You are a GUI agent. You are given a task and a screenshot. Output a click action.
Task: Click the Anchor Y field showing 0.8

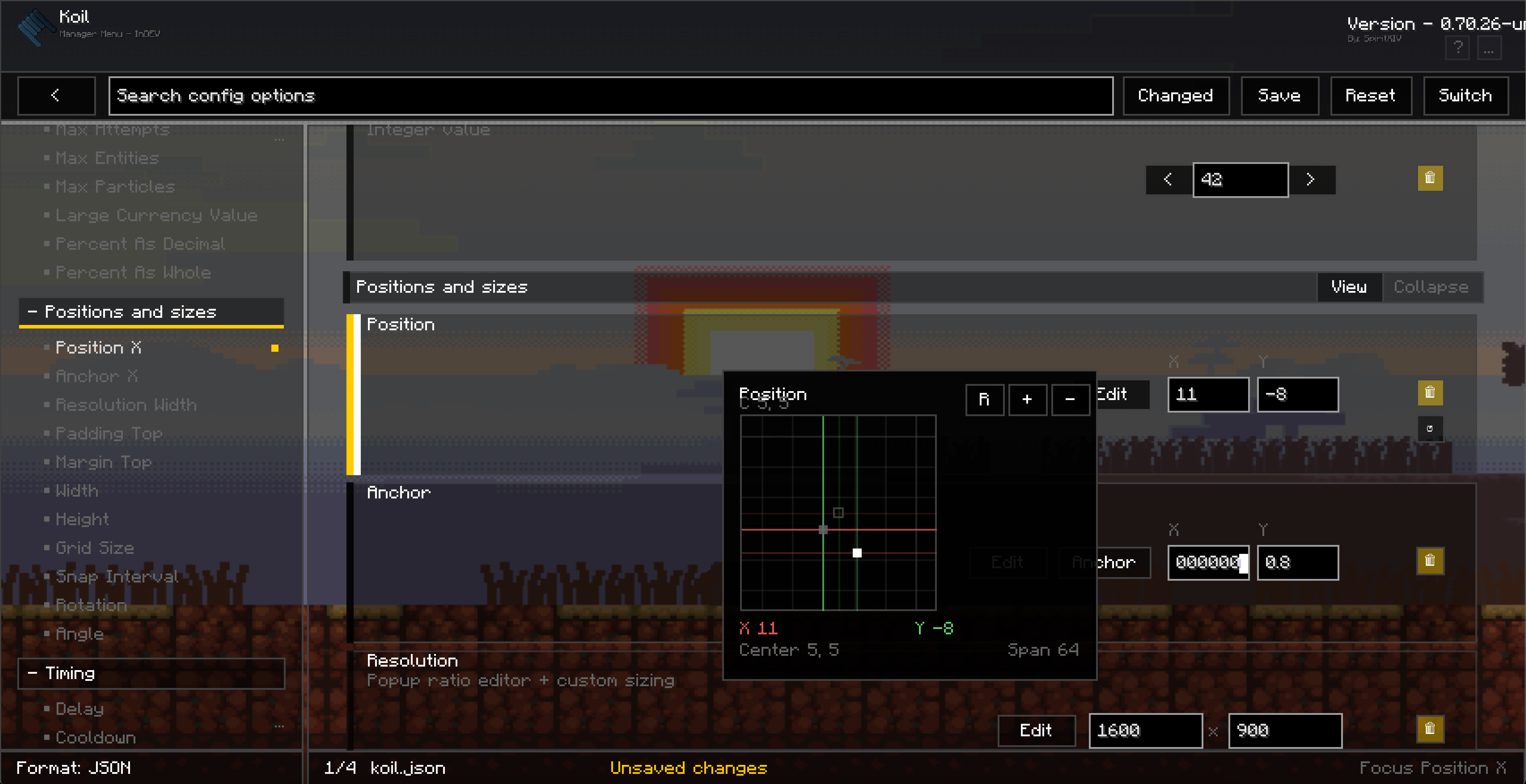click(x=1298, y=563)
